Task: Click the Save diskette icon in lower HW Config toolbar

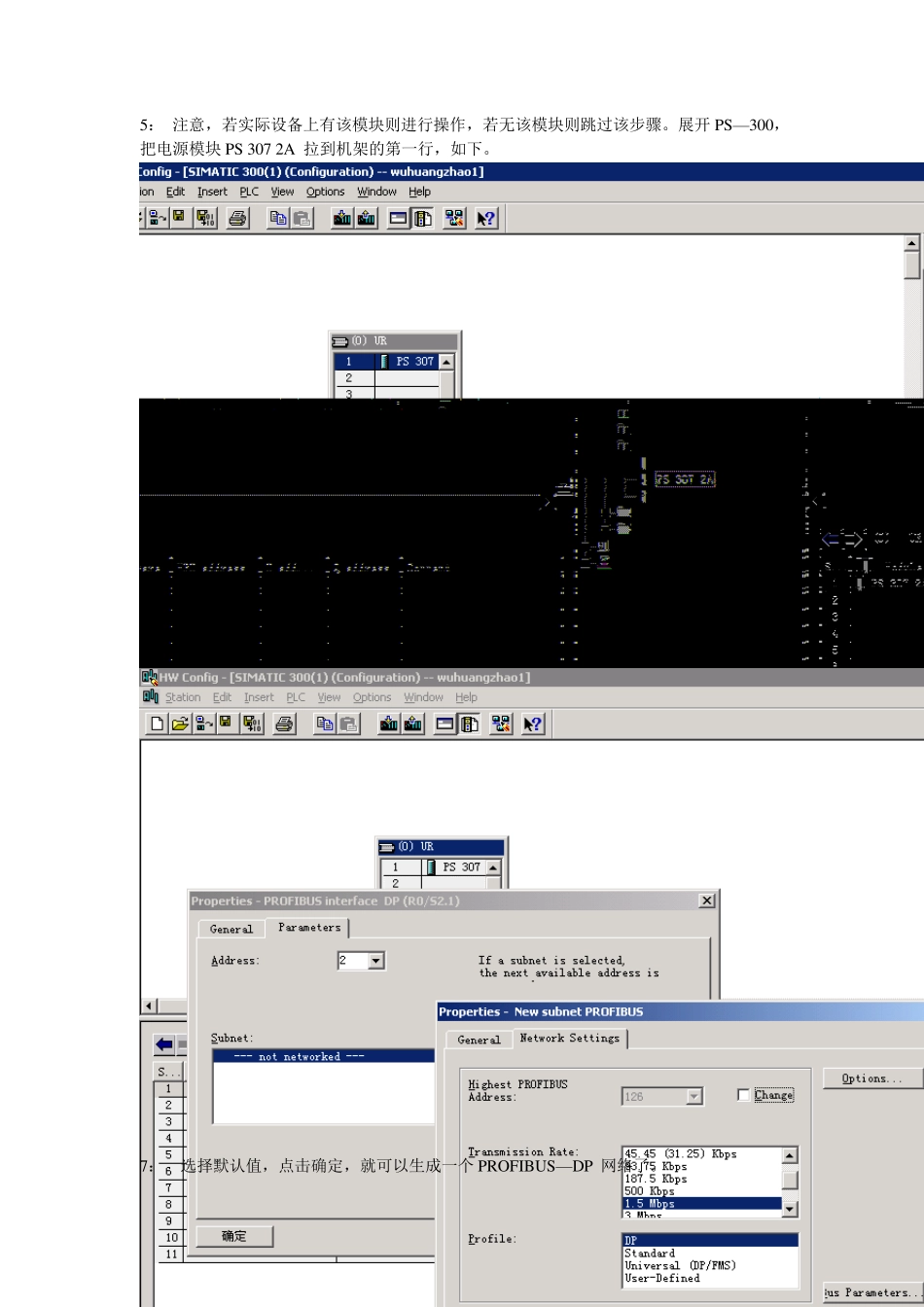Action: (226, 724)
